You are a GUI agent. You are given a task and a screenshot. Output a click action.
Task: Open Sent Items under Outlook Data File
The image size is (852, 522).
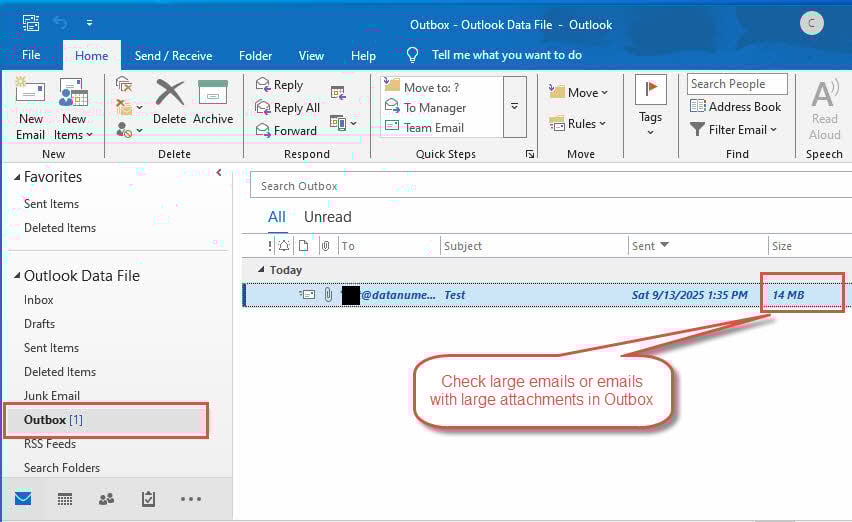[51, 348]
